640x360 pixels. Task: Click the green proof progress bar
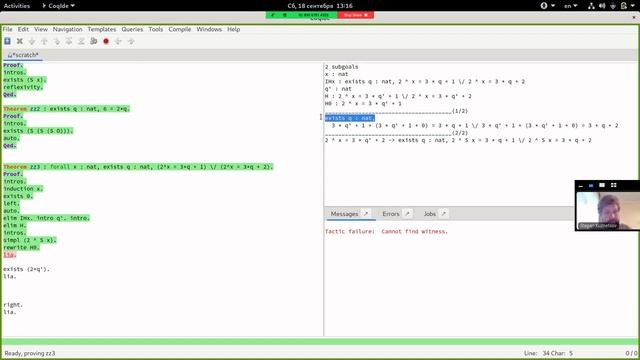coord(320,342)
